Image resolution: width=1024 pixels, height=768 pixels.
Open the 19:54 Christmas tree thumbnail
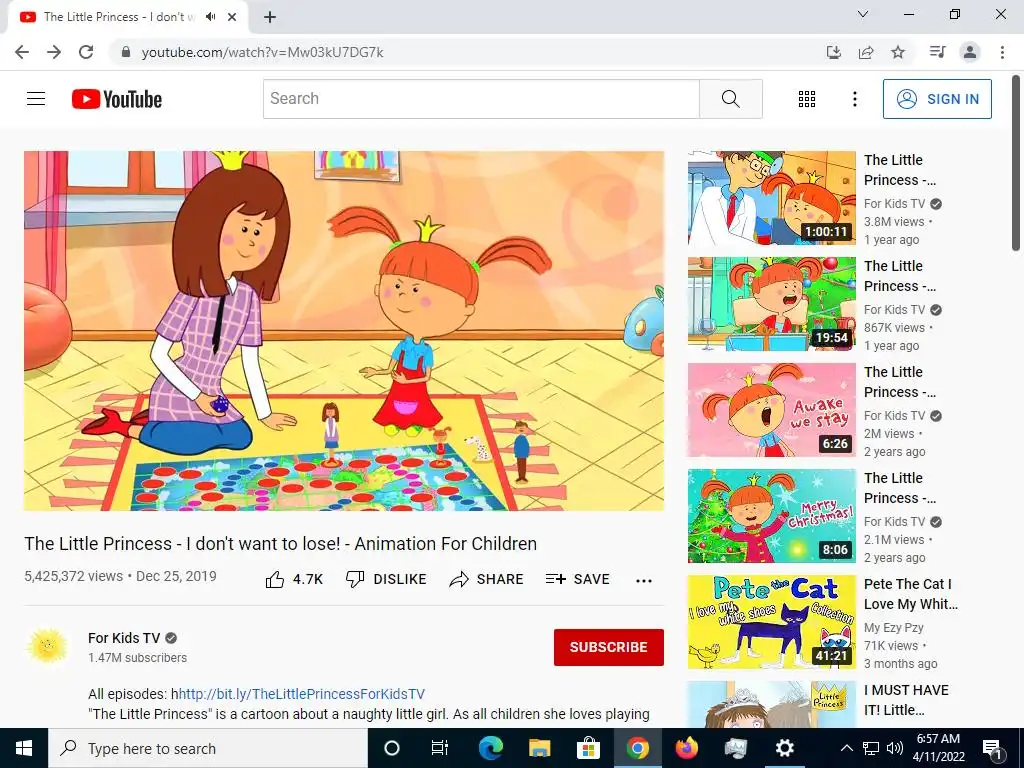pos(772,304)
